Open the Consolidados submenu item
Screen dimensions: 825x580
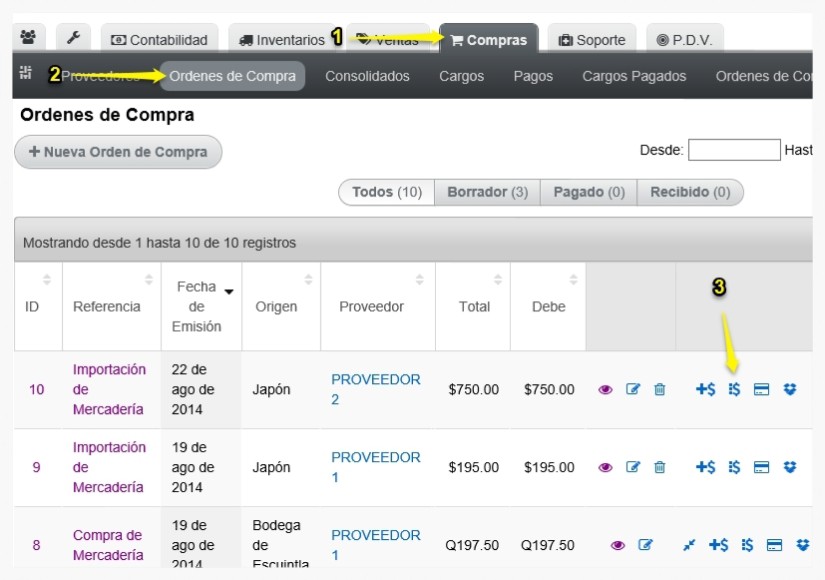point(367,76)
